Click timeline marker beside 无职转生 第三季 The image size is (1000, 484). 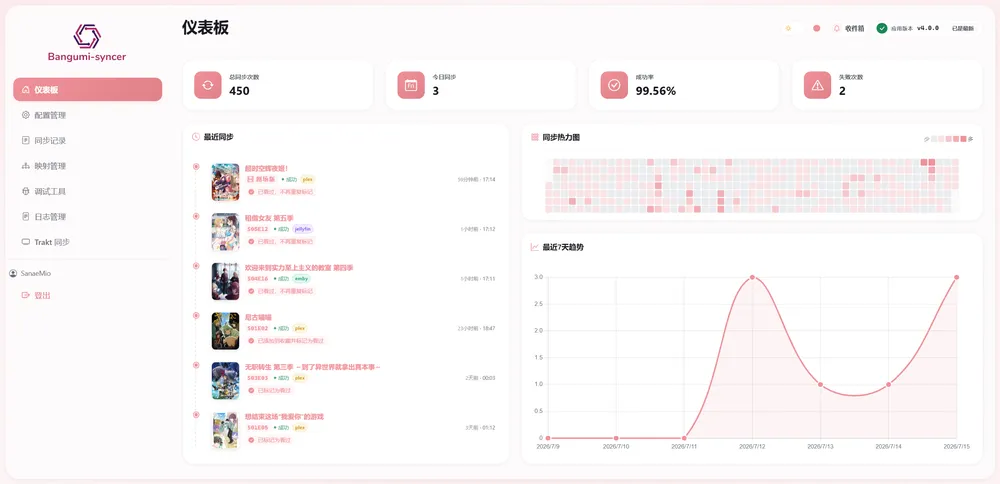(x=196, y=365)
